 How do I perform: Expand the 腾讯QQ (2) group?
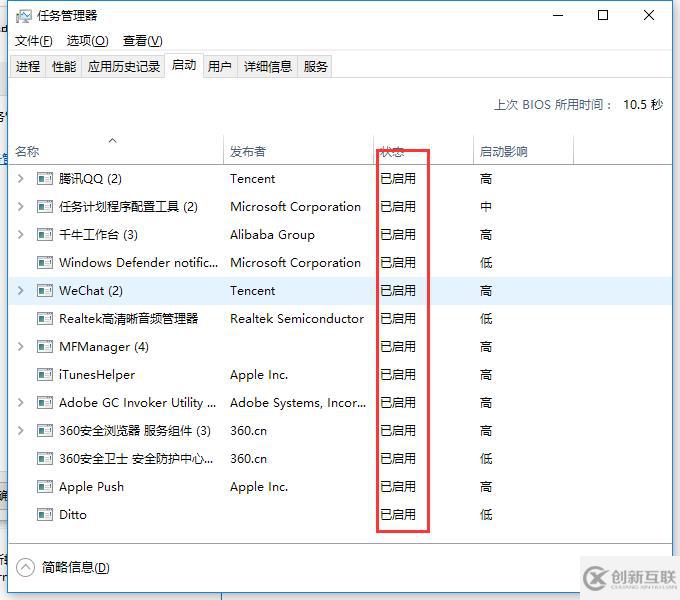[x=21, y=179]
